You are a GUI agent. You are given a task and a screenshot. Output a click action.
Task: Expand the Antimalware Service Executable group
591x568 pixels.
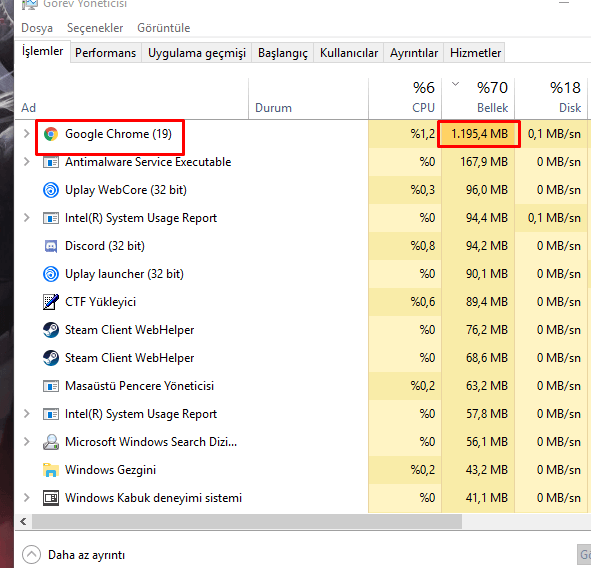pos(26,162)
